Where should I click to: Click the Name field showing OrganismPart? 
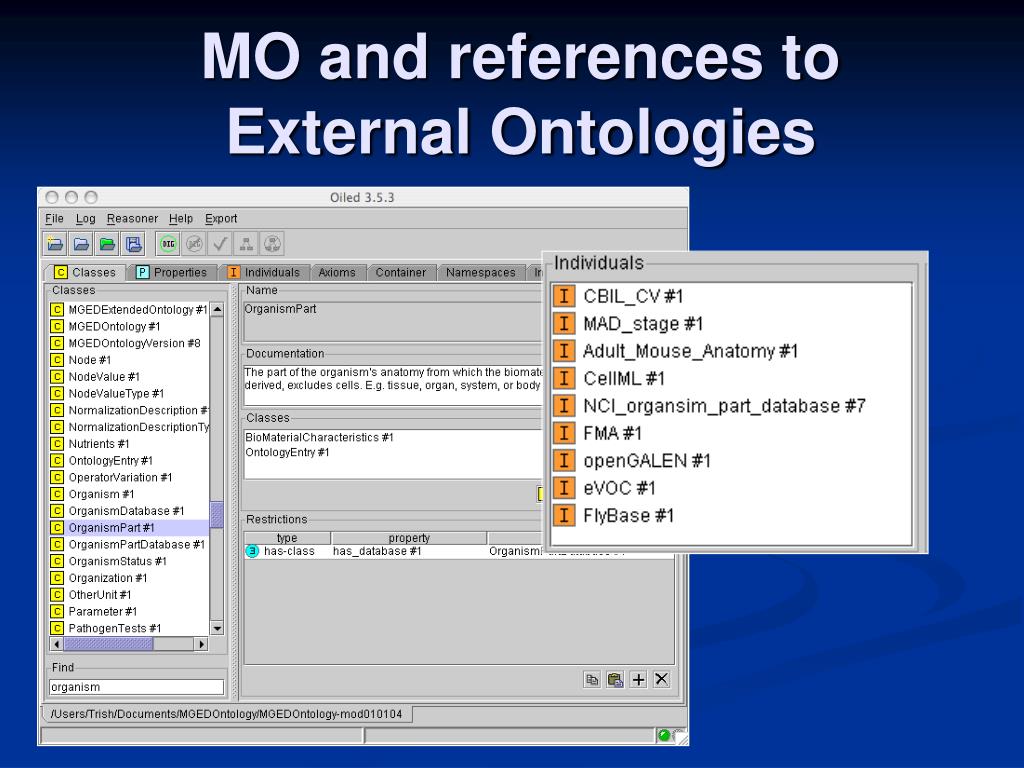[393, 321]
